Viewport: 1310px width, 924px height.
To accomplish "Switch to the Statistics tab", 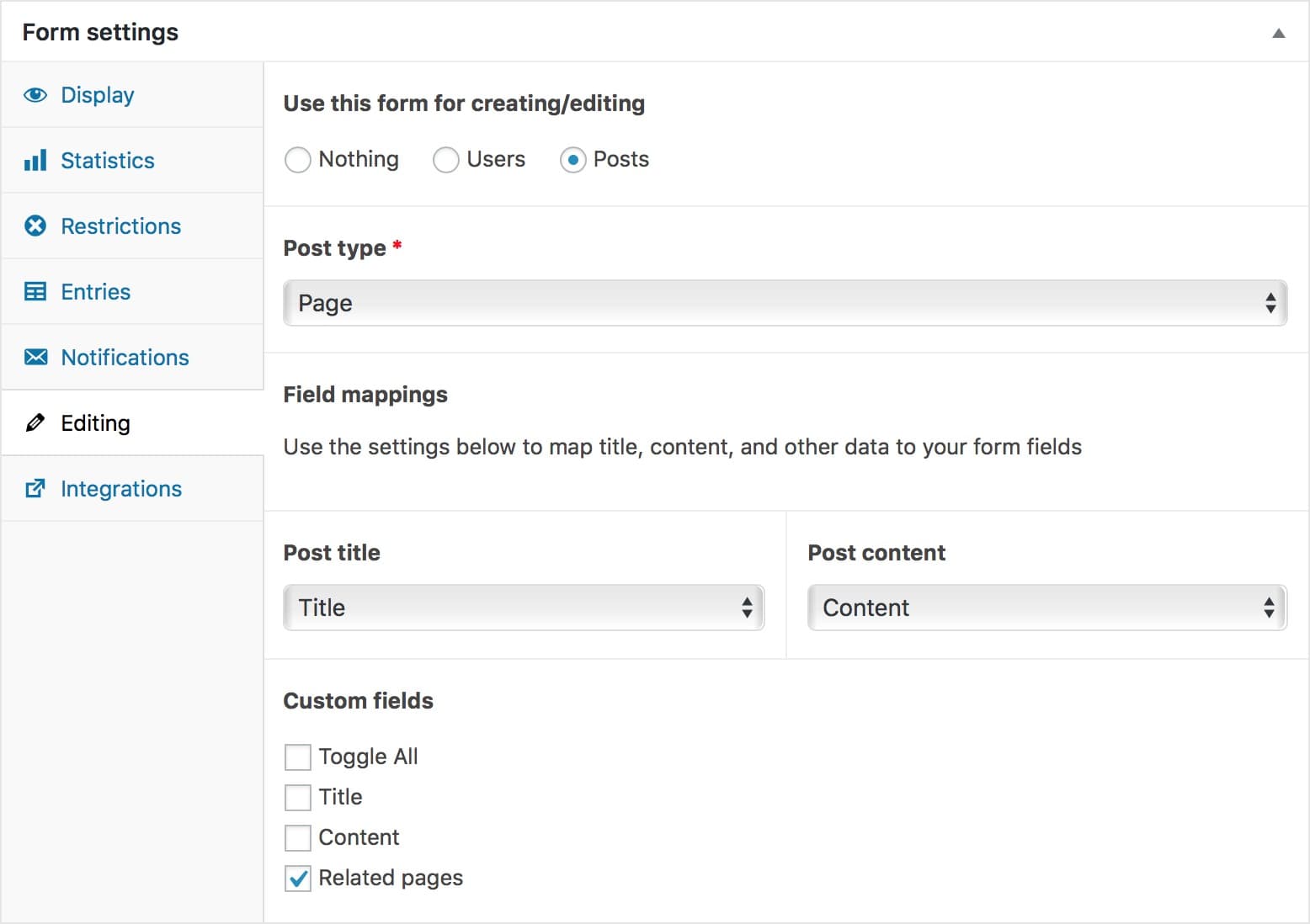I will pos(107,160).
